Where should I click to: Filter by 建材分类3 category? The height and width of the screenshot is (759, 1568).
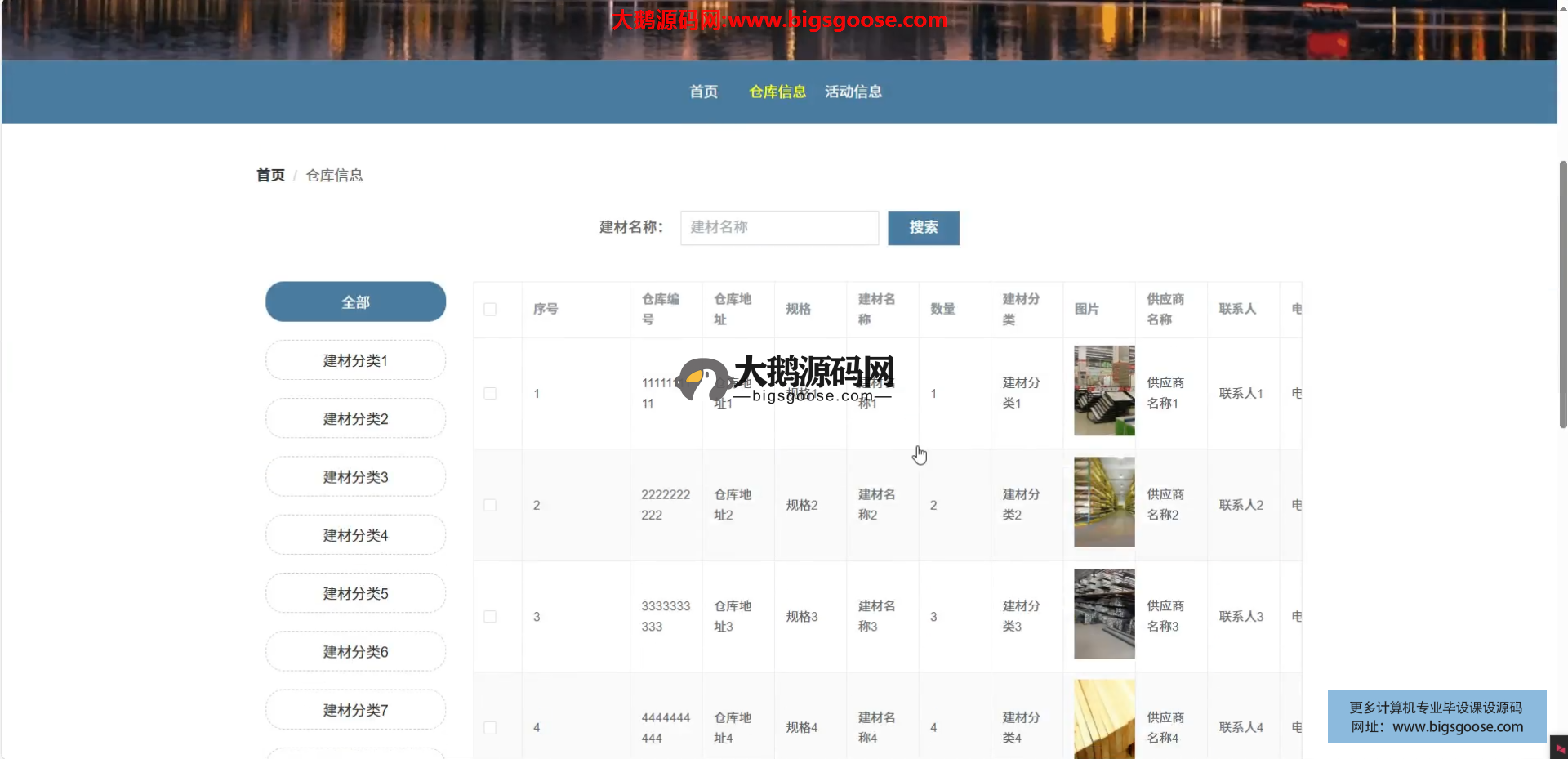pyautogui.click(x=355, y=477)
